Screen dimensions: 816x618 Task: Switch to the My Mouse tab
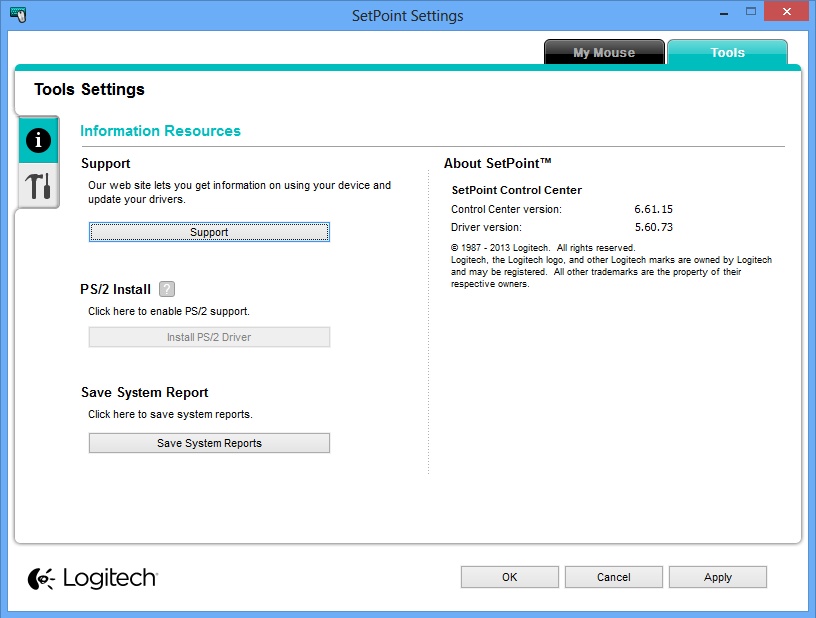pos(604,52)
